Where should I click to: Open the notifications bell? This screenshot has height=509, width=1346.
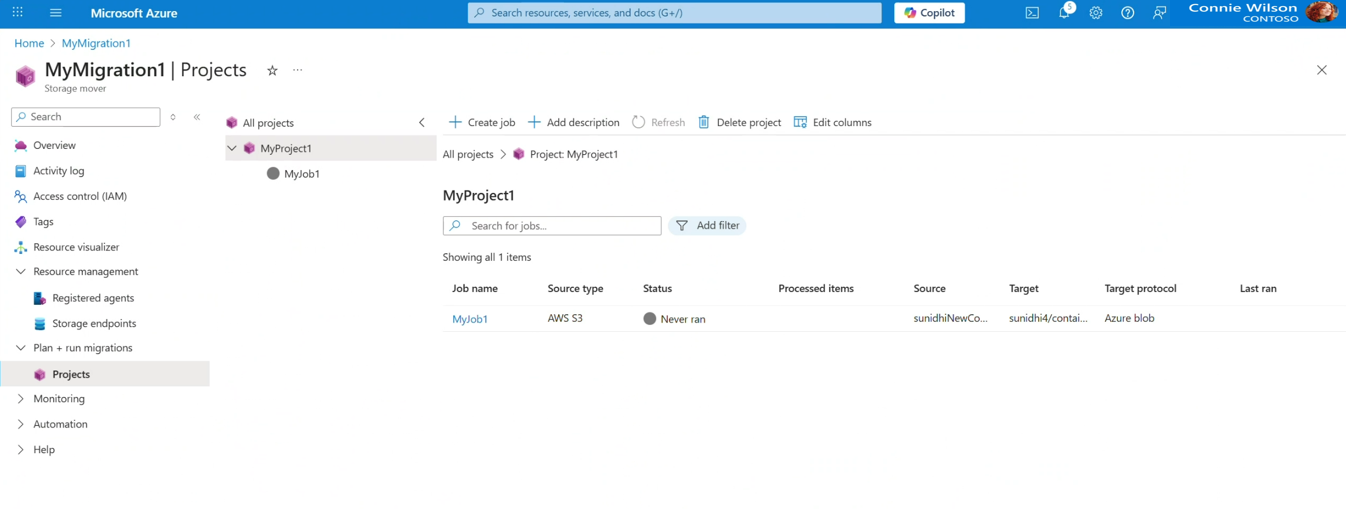tap(1064, 13)
